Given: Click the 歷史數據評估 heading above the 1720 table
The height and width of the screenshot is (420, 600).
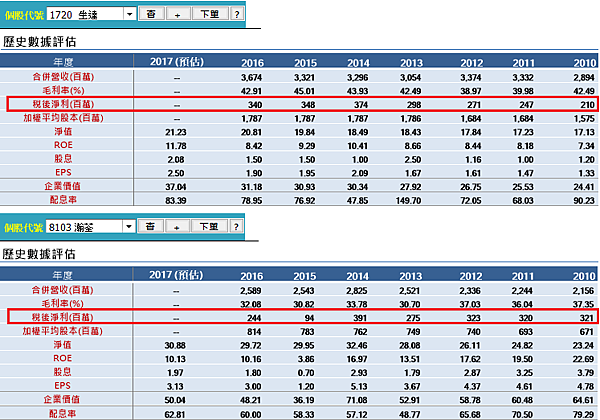Looking at the screenshot, I should [x=40, y=42].
